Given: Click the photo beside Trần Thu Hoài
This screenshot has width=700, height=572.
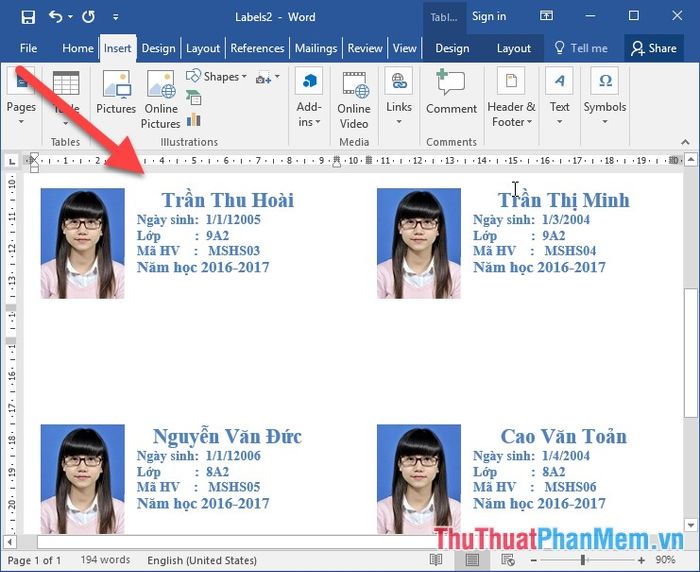Looking at the screenshot, I should (x=82, y=243).
